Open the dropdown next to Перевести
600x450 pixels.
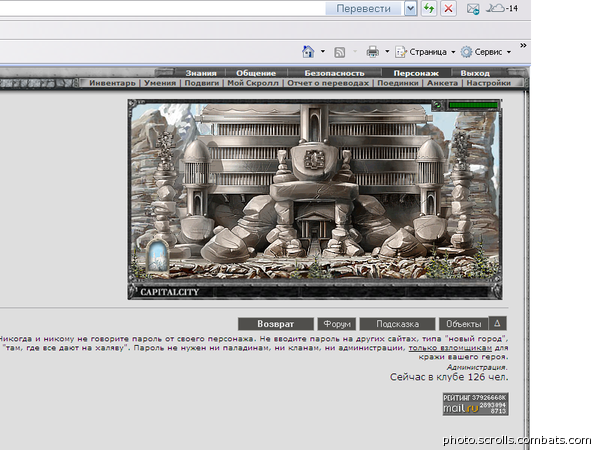(x=410, y=8)
